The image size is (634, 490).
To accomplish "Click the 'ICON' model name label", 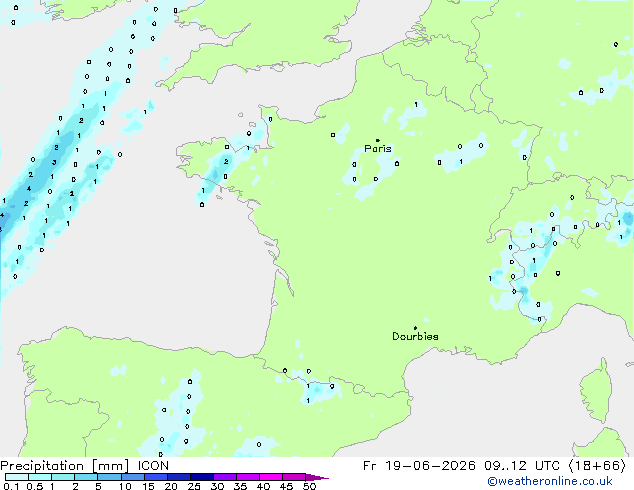I will 153,466.
